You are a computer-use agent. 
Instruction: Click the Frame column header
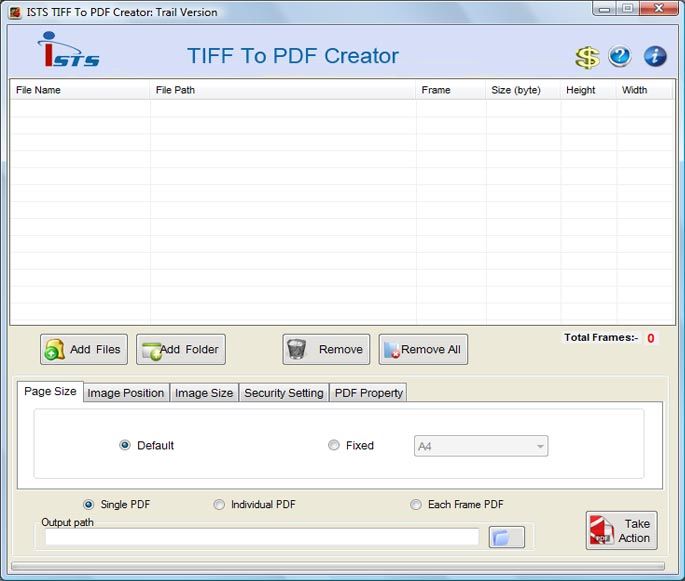451,90
